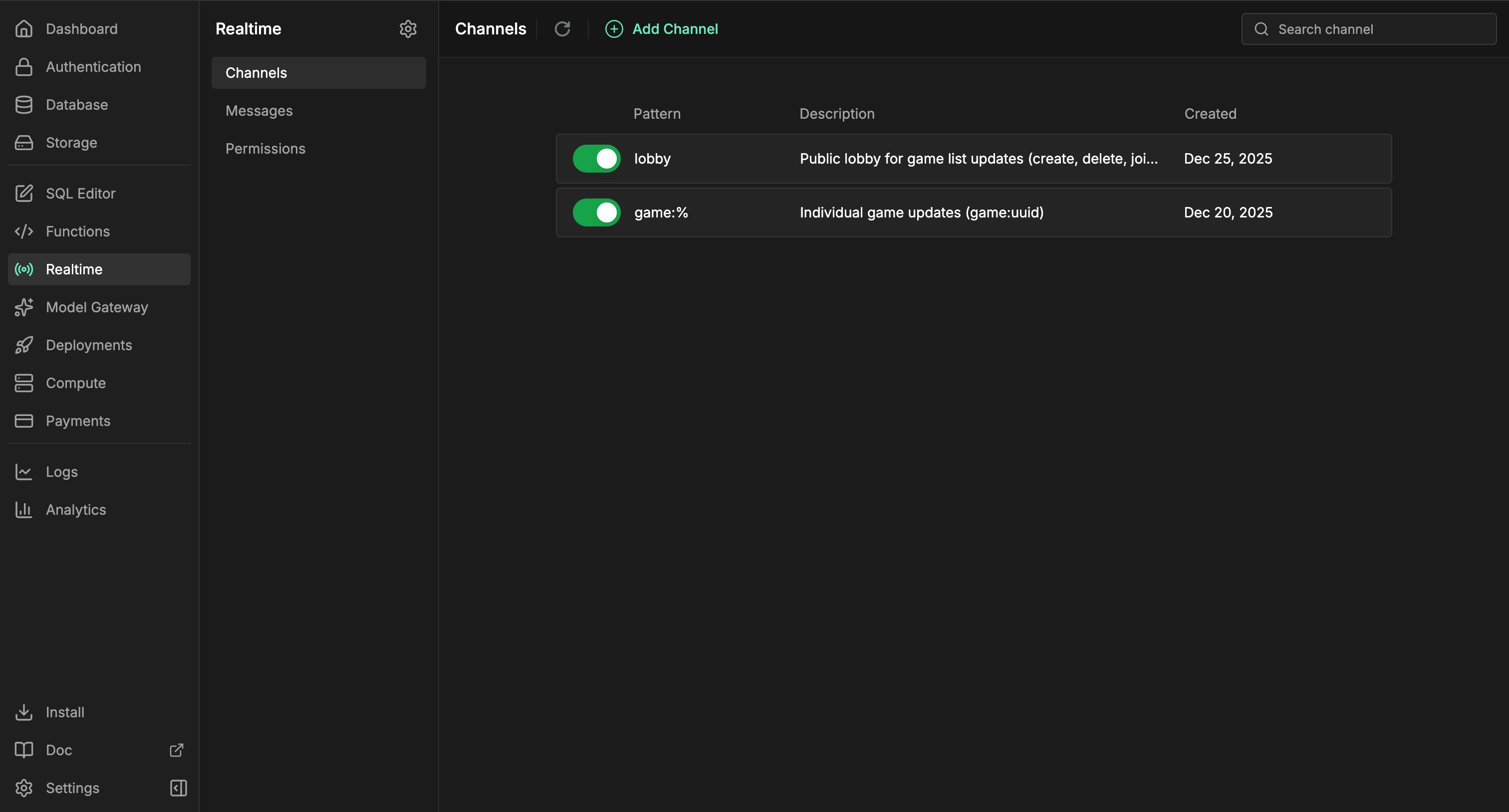Click the Payments card icon

(x=23, y=421)
